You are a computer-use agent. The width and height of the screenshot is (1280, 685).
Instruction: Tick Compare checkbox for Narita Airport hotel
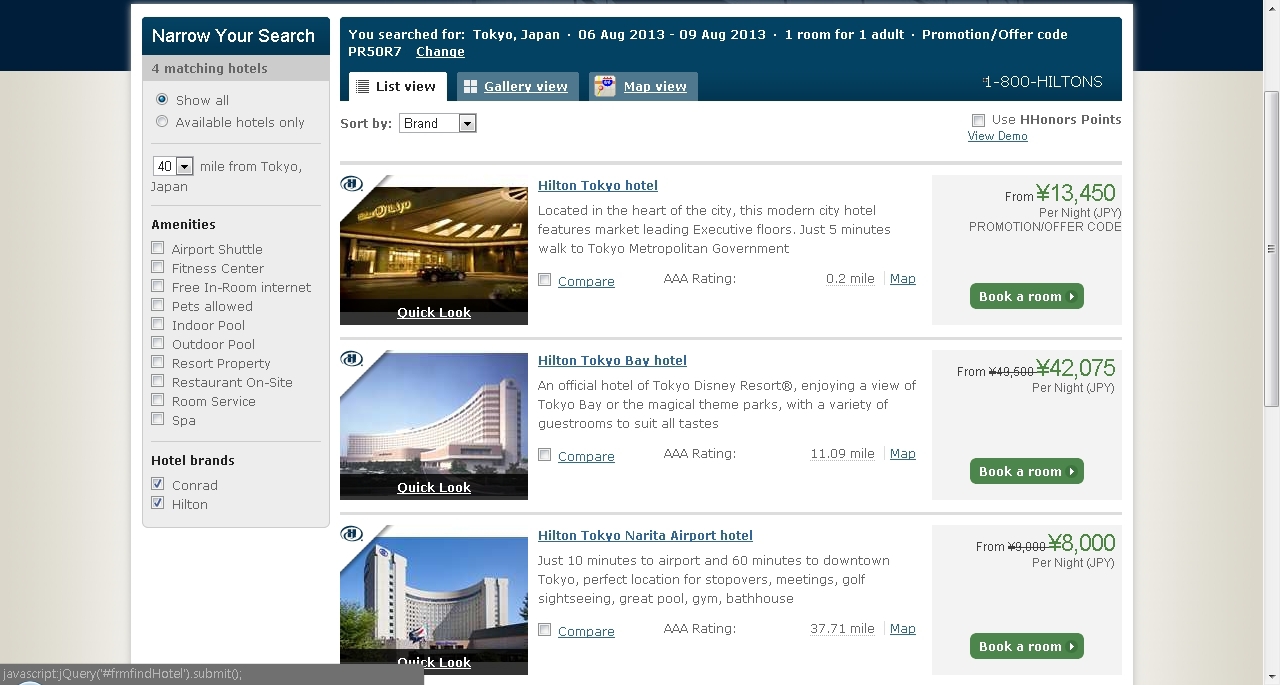545,630
